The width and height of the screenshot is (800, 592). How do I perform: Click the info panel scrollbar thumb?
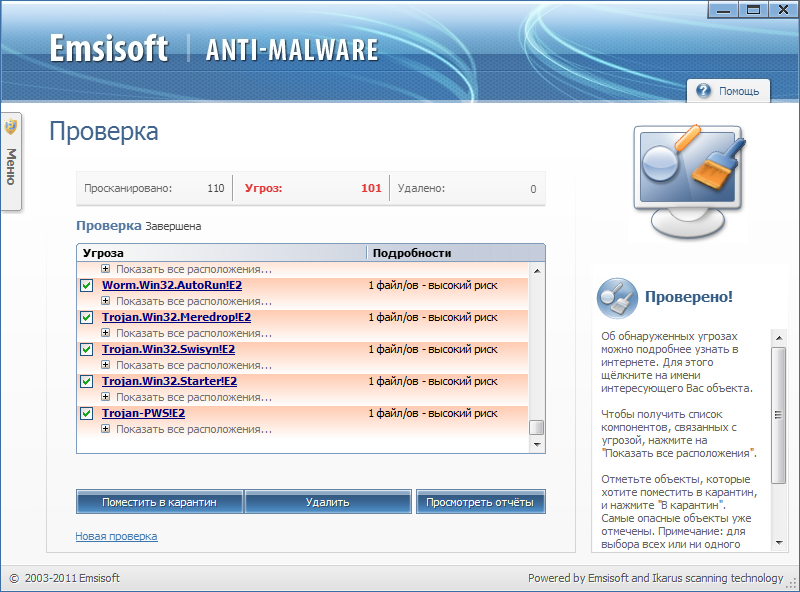[x=779, y=415]
